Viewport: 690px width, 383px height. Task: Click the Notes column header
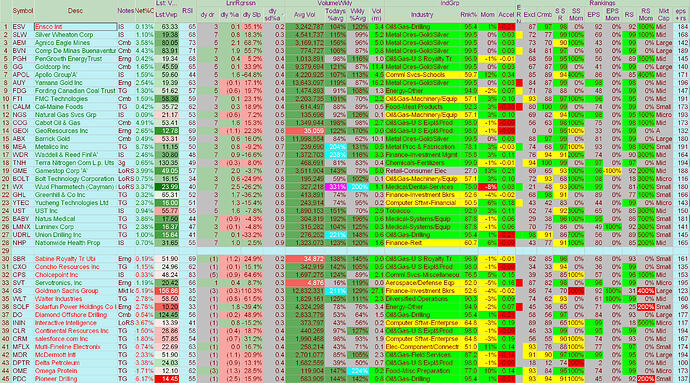pyautogui.click(x=125, y=11)
